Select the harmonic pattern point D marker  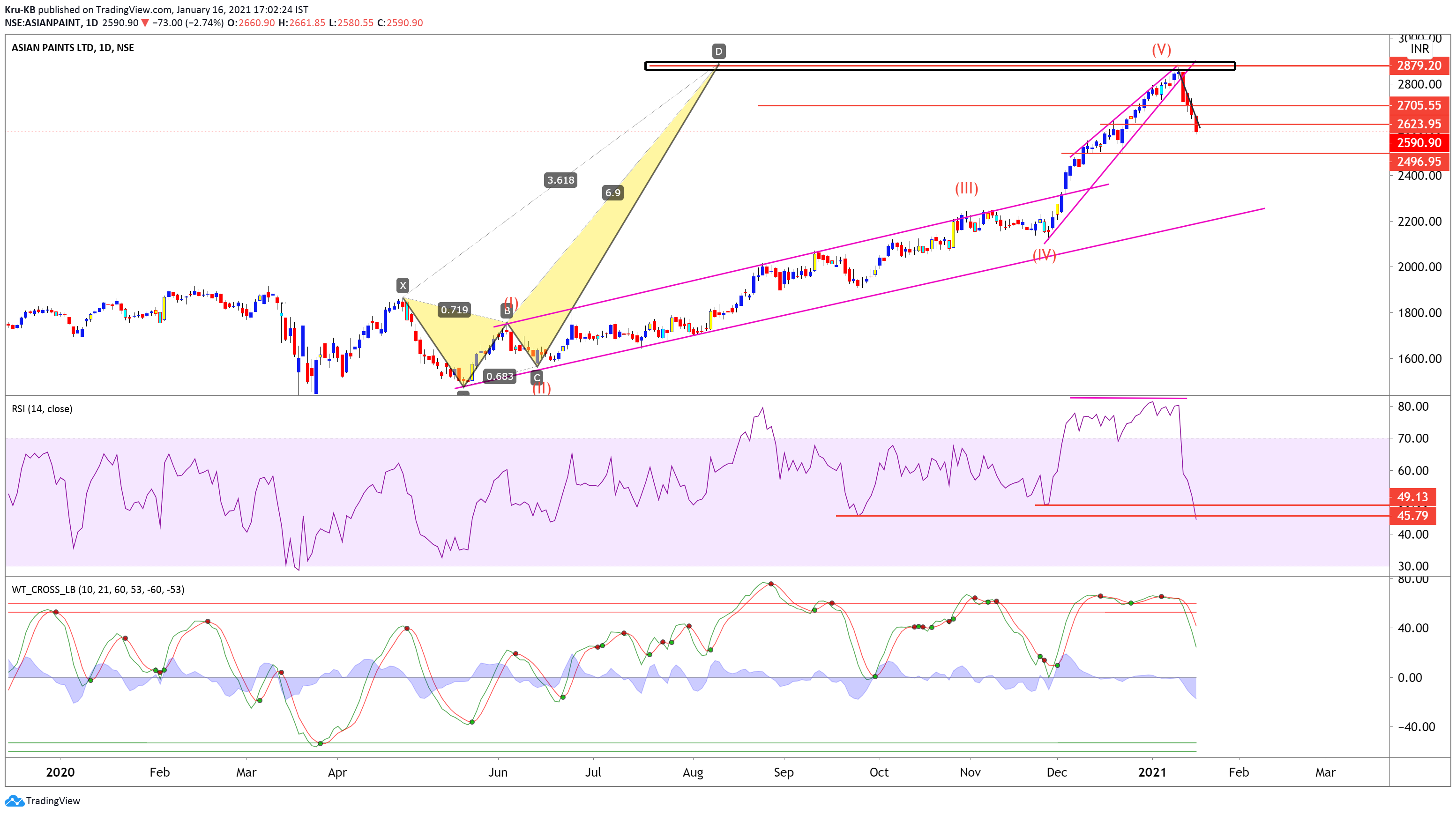coord(718,52)
